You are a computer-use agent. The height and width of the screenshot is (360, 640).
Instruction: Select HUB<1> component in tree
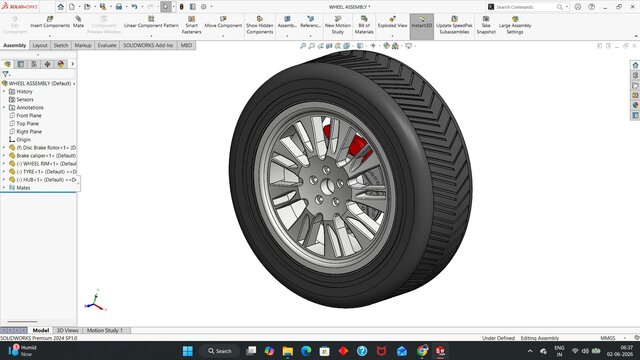(x=42, y=180)
